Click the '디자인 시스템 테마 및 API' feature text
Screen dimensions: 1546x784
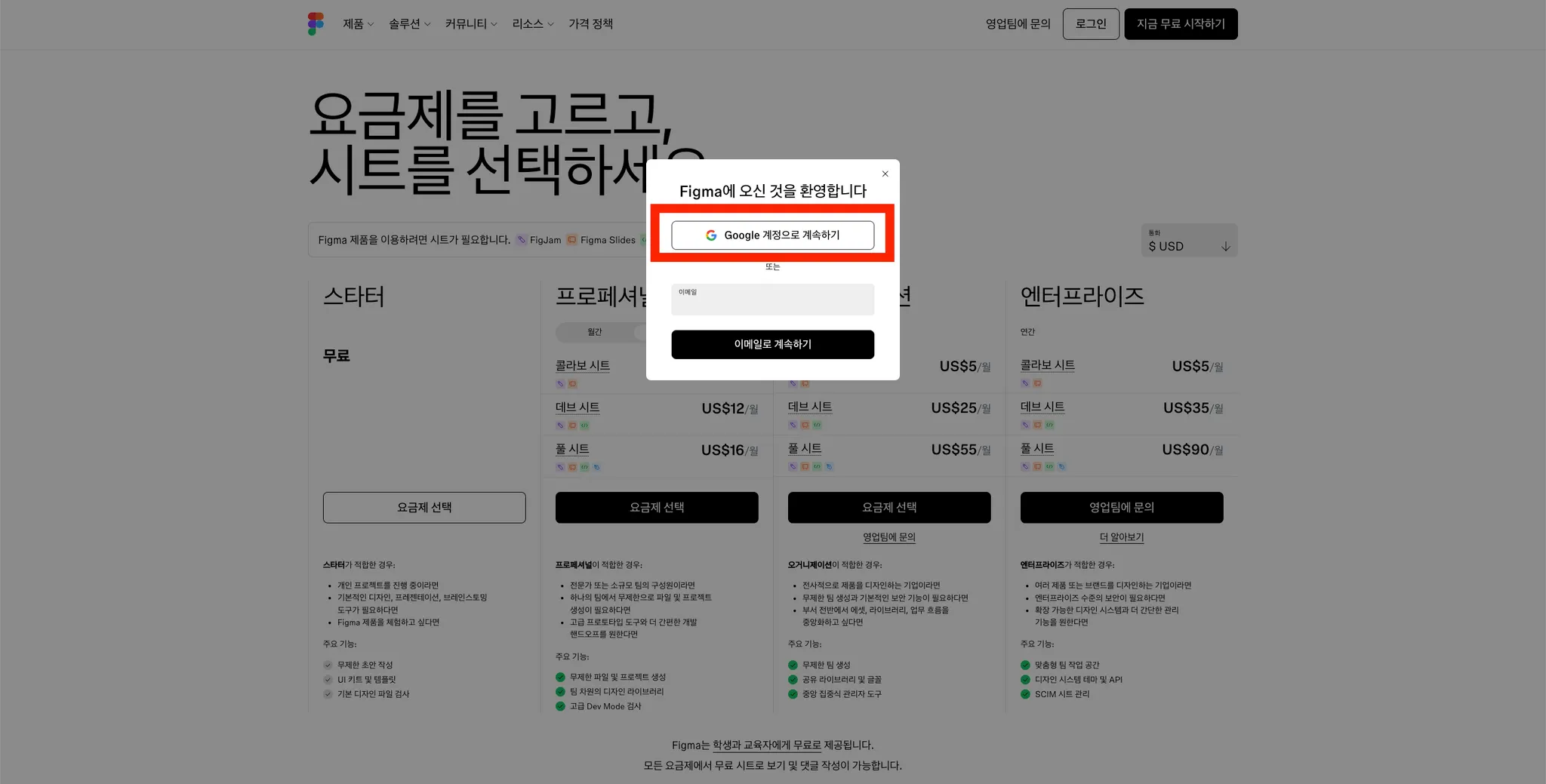point(1079,679)
